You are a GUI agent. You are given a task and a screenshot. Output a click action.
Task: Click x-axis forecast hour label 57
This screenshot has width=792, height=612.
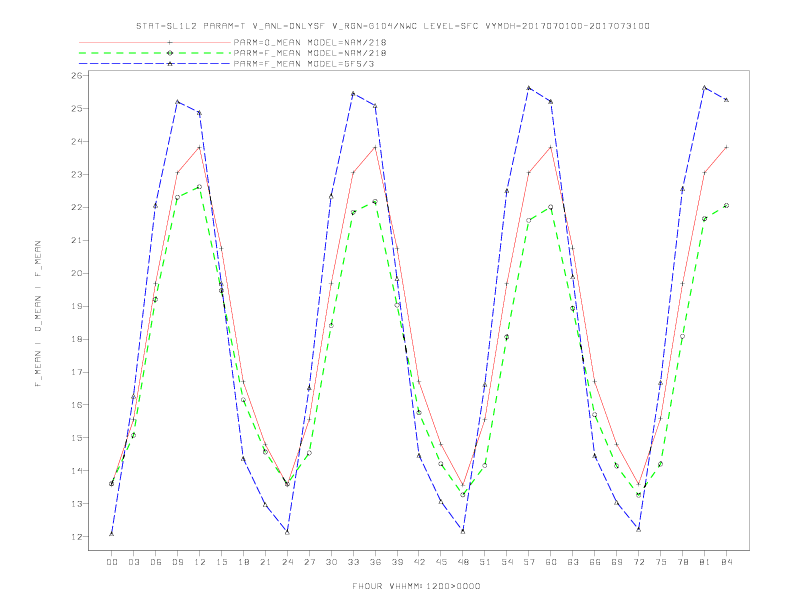(x=529, y=562)
